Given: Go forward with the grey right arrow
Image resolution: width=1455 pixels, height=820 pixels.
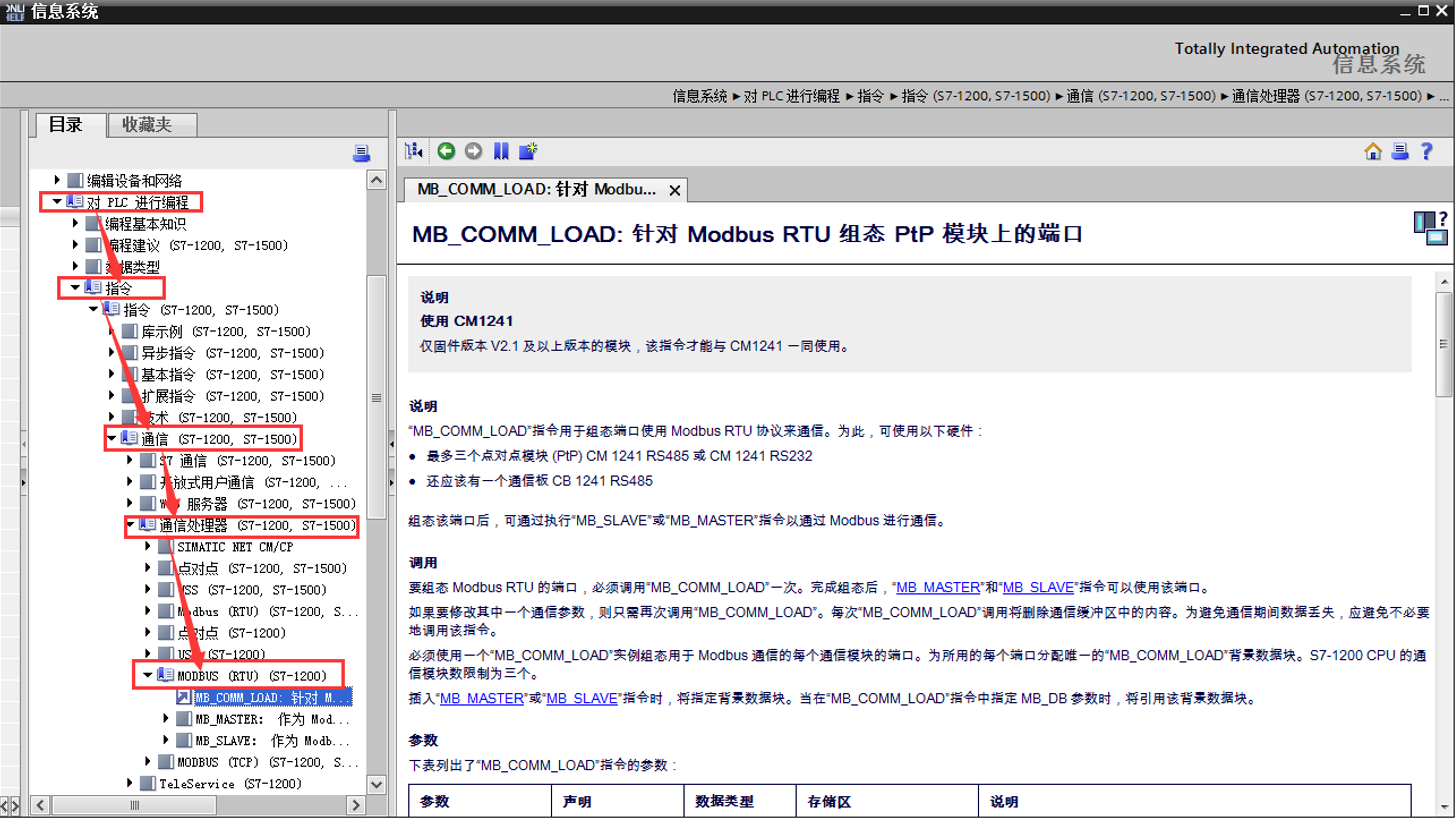Looking at the screenshot, I should point(473,151).
